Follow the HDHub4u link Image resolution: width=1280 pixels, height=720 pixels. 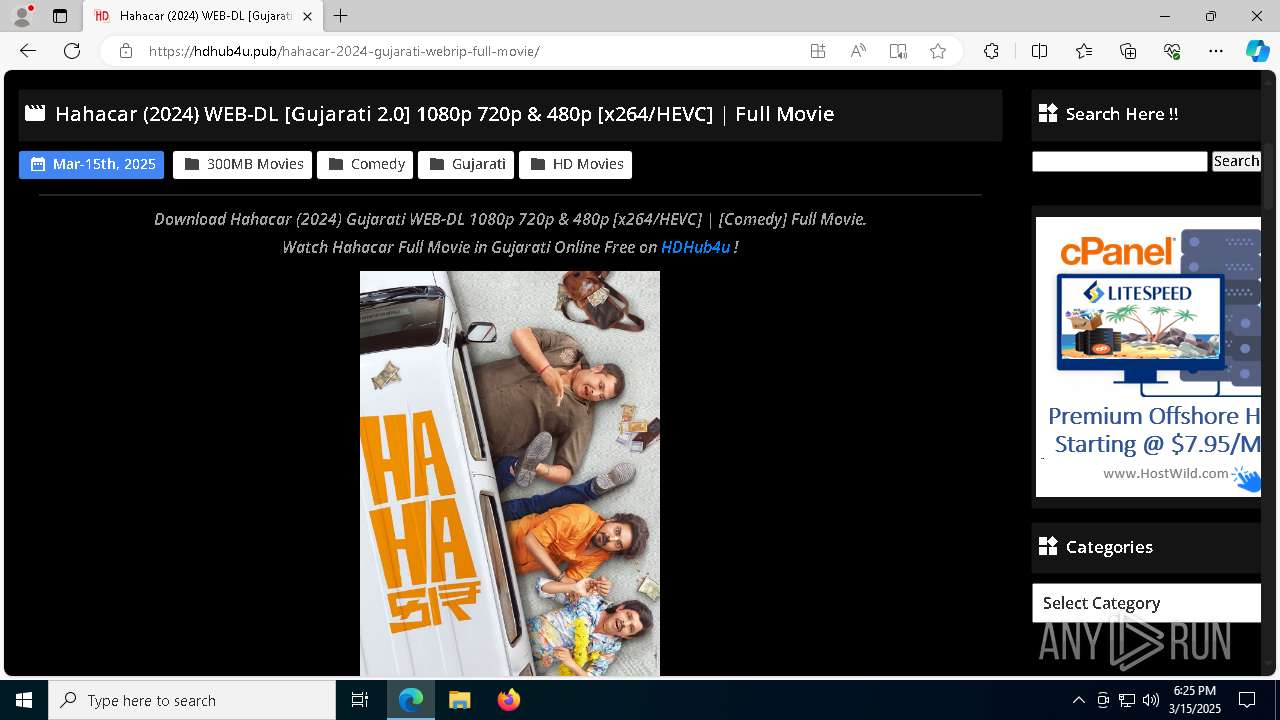(695, 247)
